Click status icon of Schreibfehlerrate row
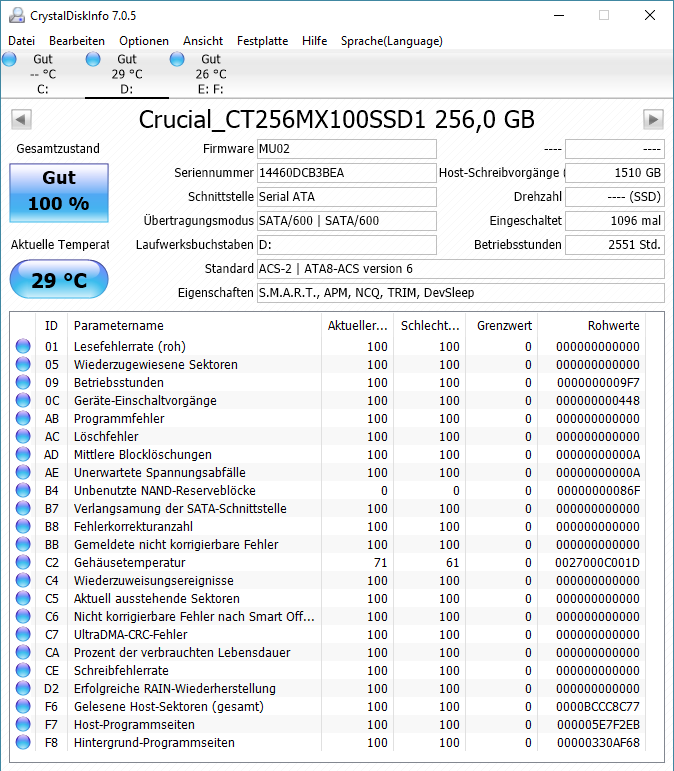Image resolution: width=674 pixels, height=771 pixels. [23, 670]
